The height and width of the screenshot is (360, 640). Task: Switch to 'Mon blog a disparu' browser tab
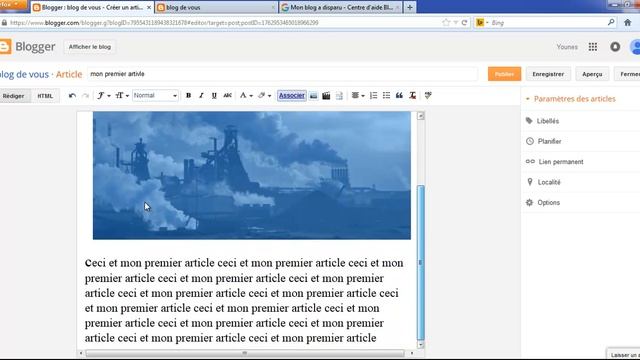pyautogui.click(x=340, y=7)
